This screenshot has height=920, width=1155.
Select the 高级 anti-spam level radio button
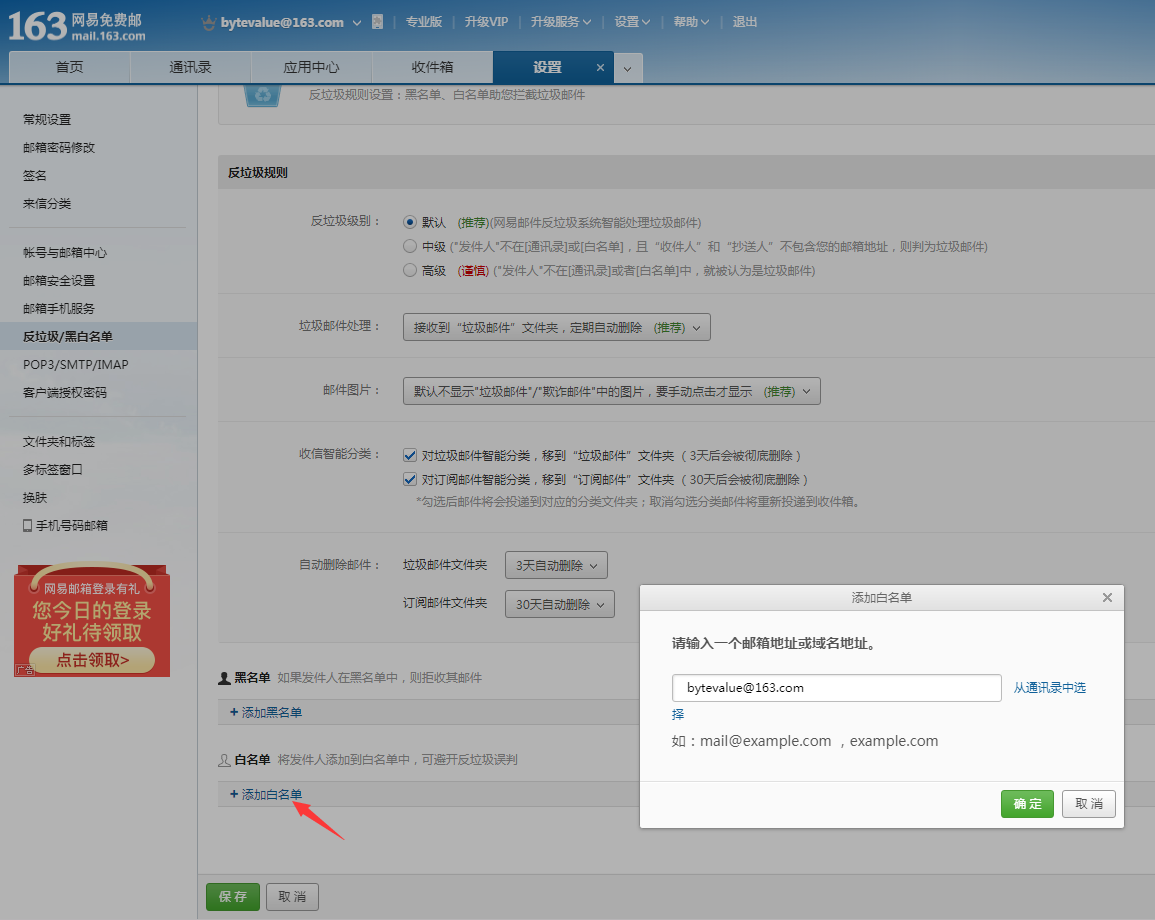pos(409,270)
